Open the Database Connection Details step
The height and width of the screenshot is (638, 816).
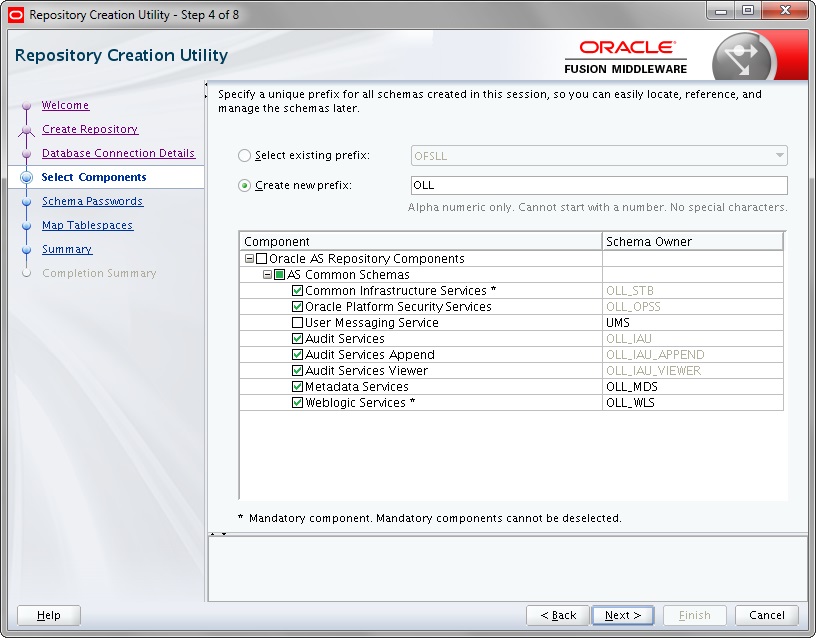(118, 153)
